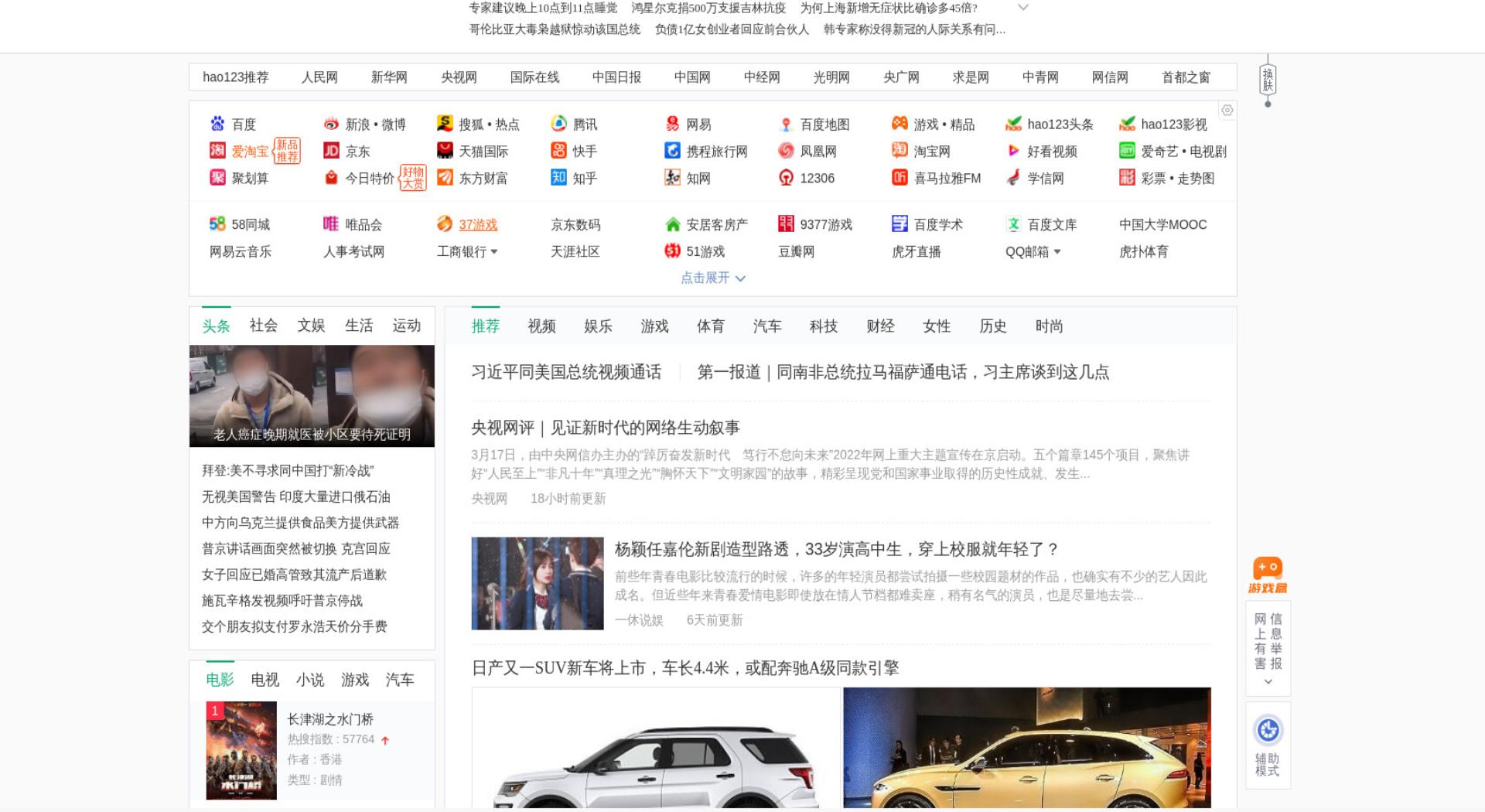The height and width of the screenshot is (812, 1485).
Task: Open the white SUV car image
Action: (x=656, y=748)
